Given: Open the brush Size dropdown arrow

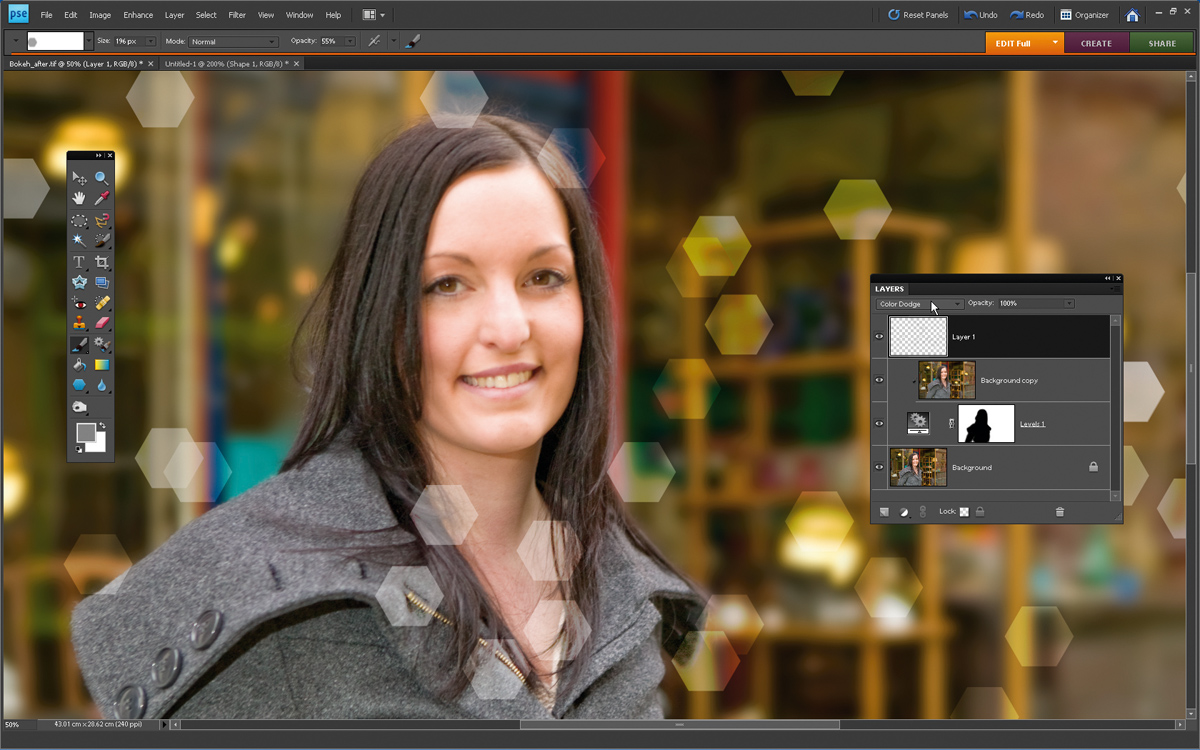Looking at the screenshot, I should [151, 42].
